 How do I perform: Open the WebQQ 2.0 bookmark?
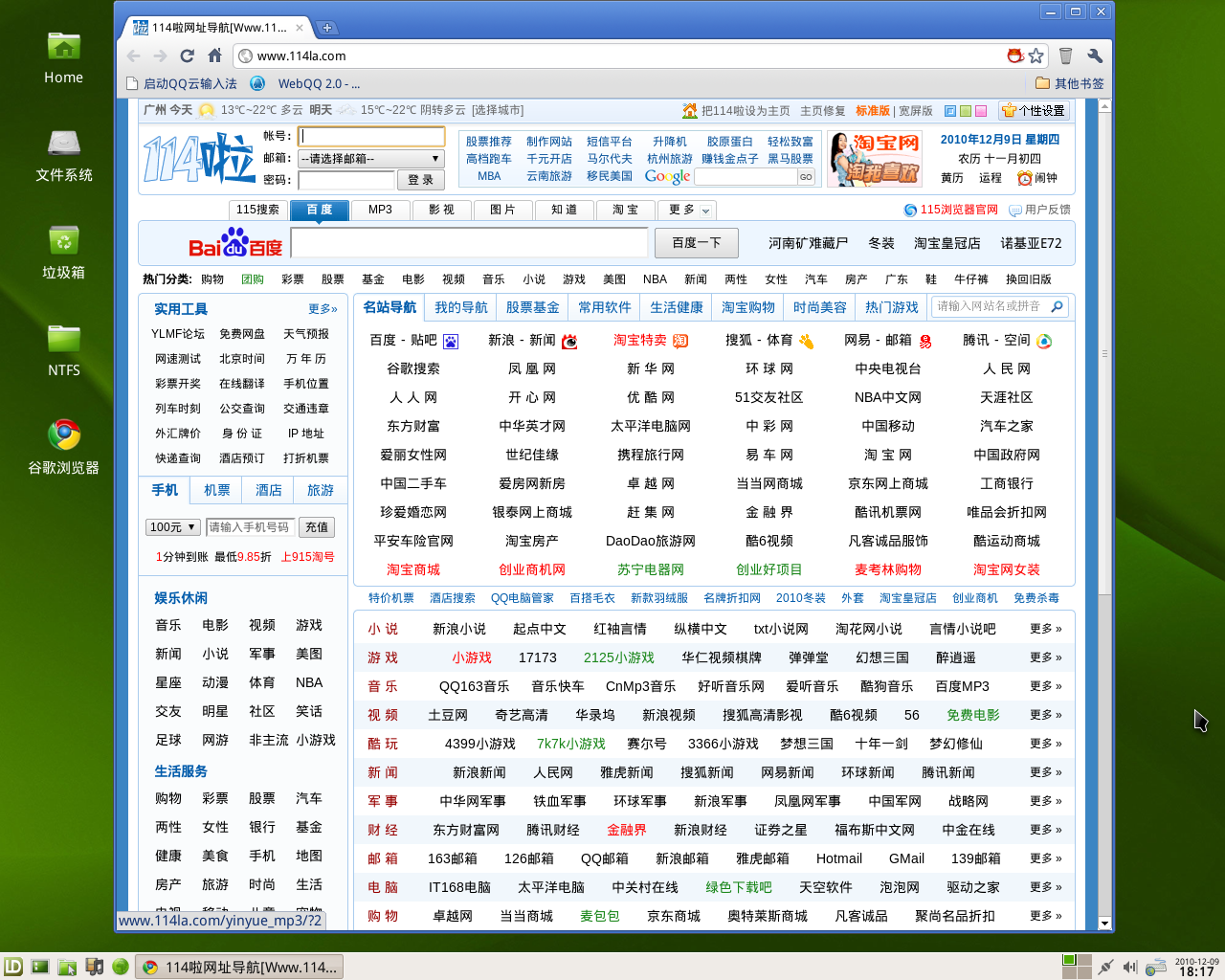coord(306,83)
